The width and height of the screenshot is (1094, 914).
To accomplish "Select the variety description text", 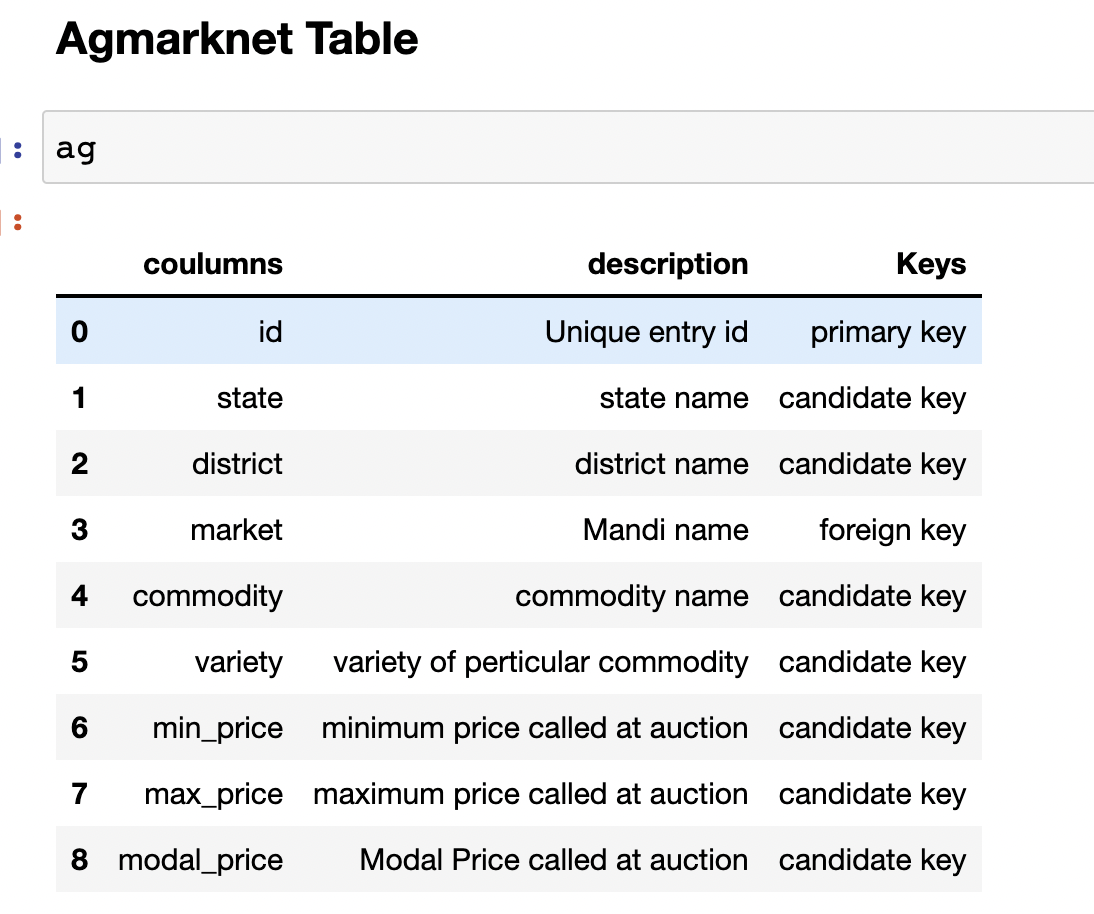I will pyautogui.click(x=541, y=661).
